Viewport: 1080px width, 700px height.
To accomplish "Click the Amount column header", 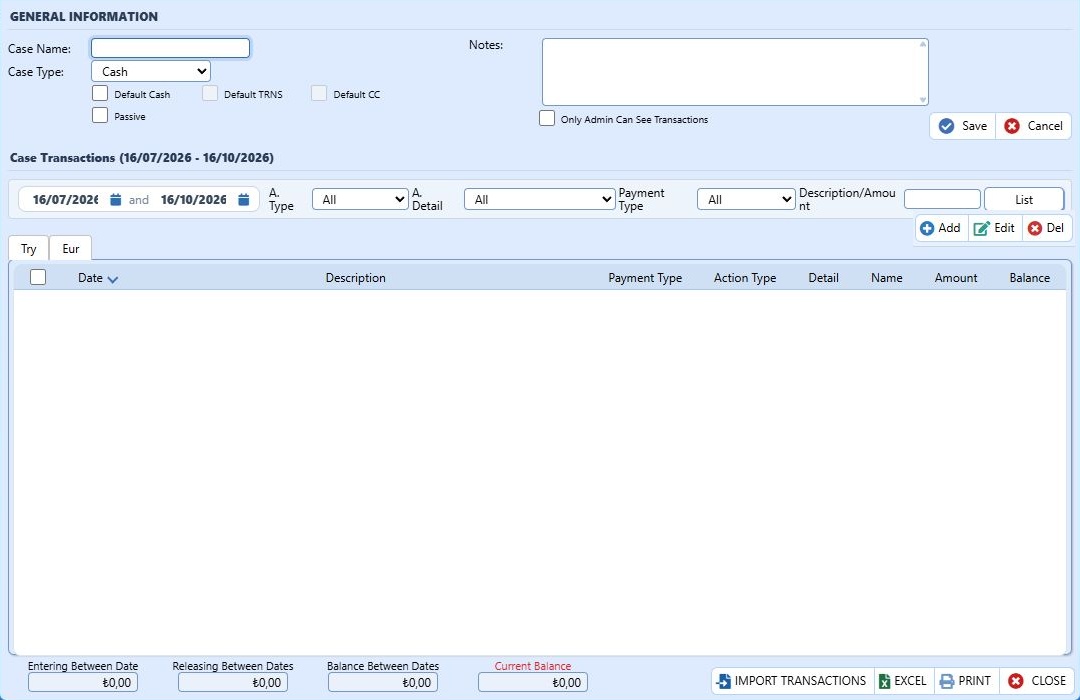I will point(956,278).
